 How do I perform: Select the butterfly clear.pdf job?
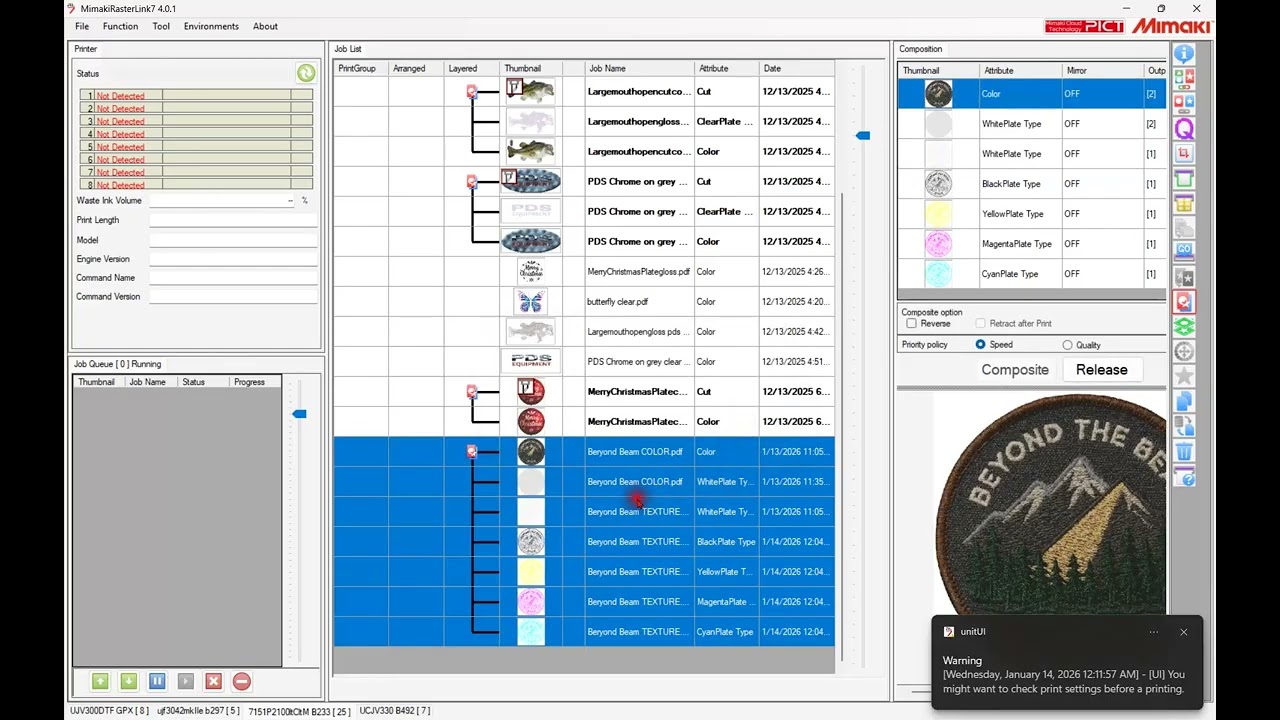(584, 302)
